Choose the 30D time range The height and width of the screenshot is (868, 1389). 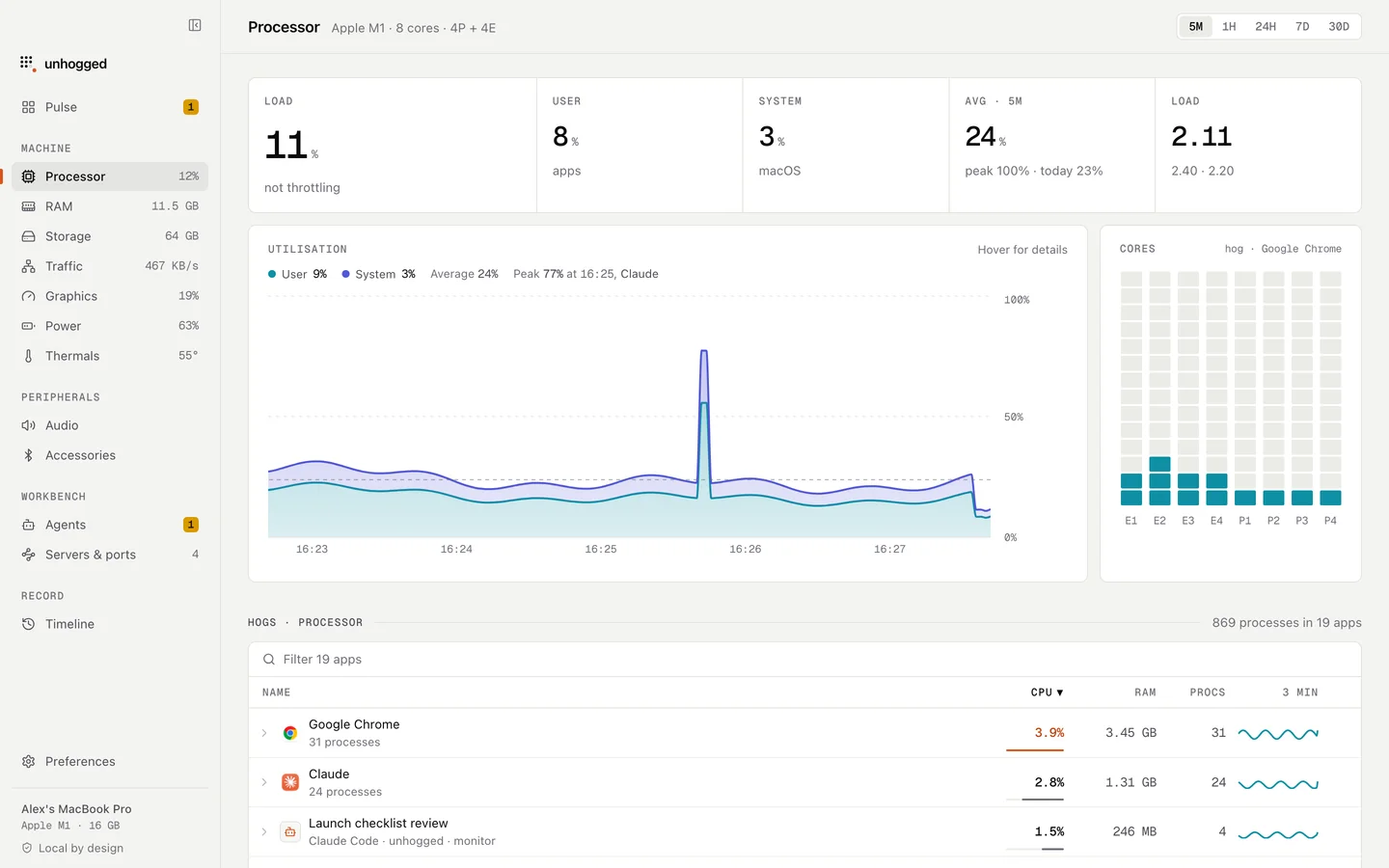coord(1339,27)
